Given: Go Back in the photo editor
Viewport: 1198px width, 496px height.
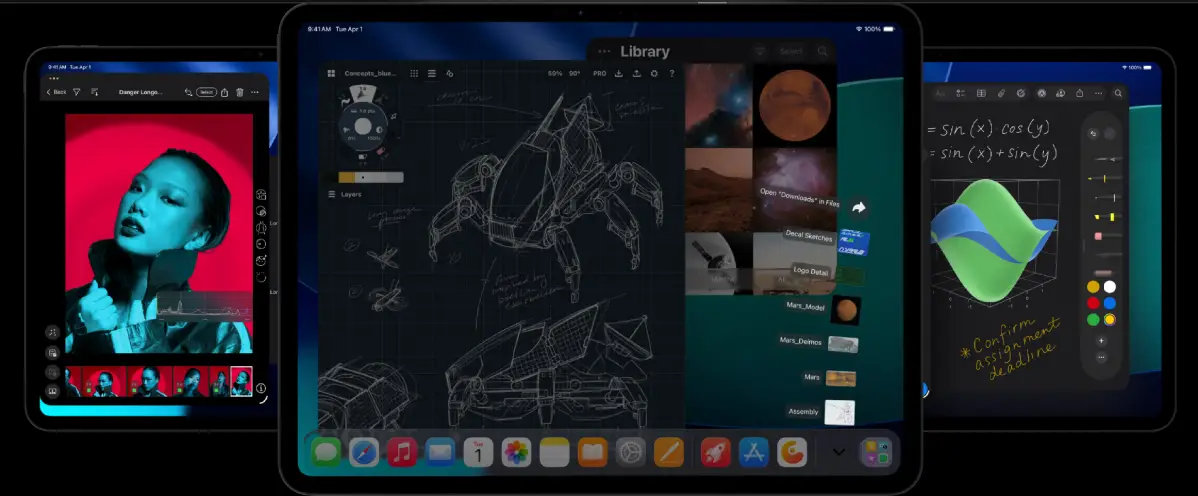Looking at the screenshot, I should [x=57, y=92].
